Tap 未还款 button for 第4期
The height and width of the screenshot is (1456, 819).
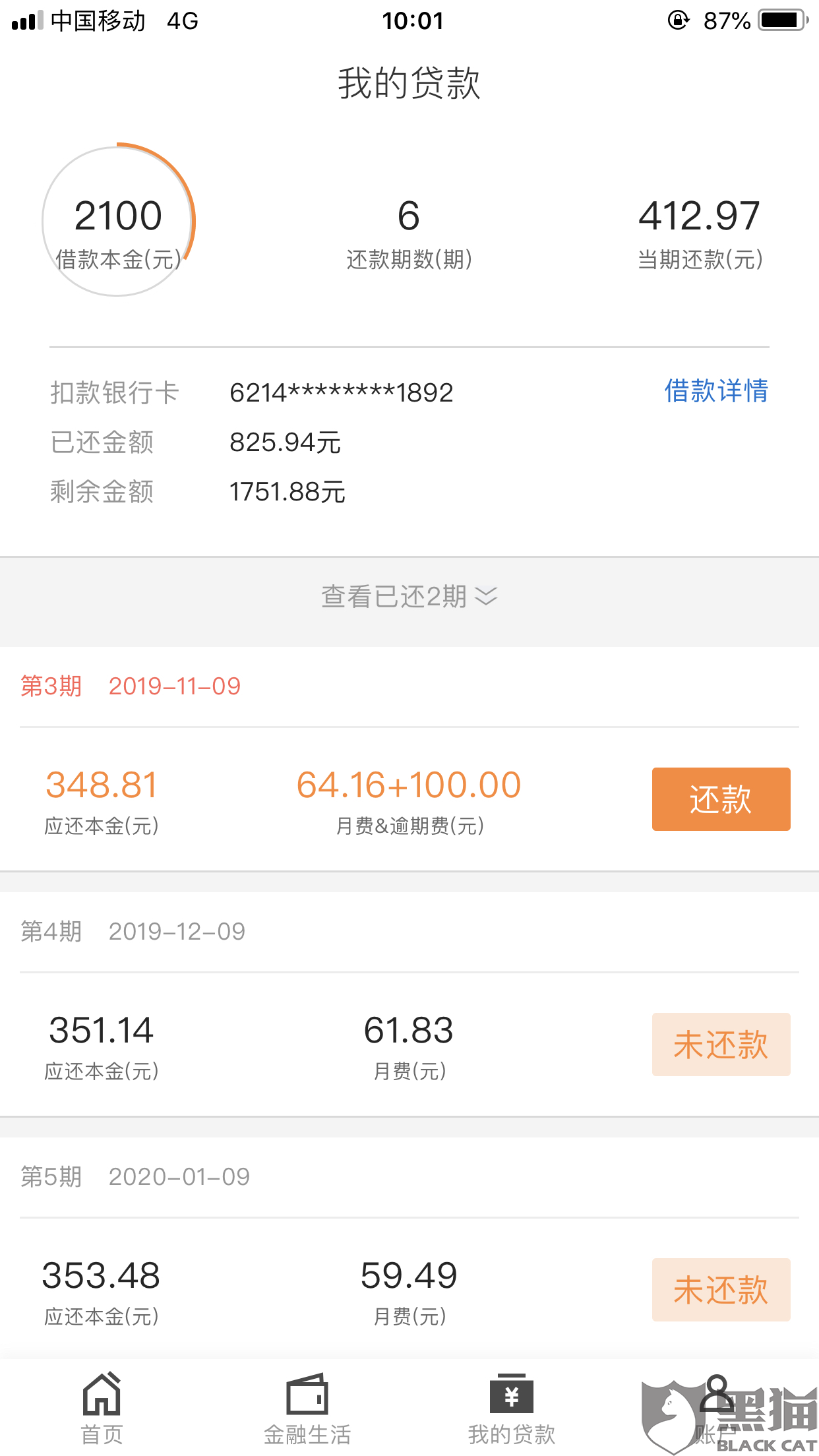tap(721, 1045)
